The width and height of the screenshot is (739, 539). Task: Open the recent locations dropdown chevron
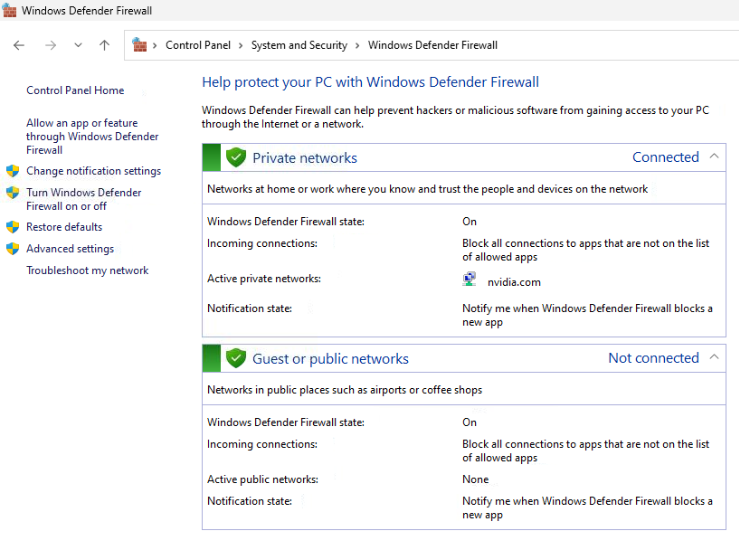(x=78, y=45)
